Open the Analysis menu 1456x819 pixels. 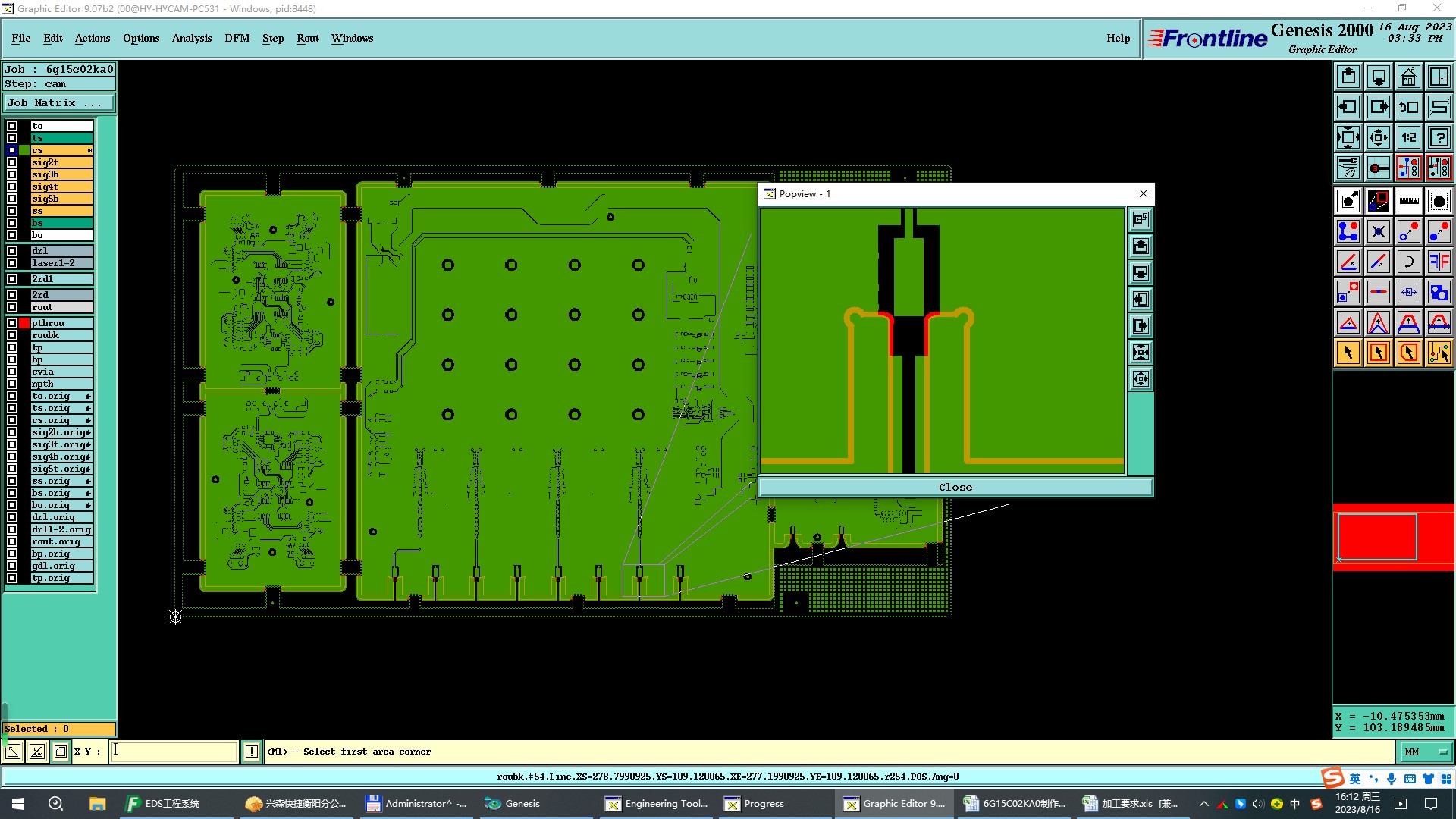pos(191,38)
